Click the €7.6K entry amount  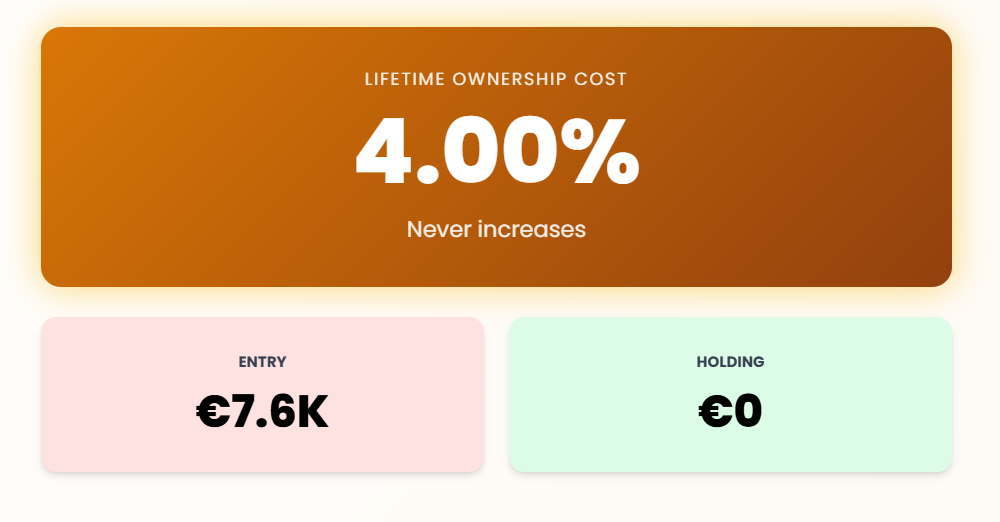point(263,412)
